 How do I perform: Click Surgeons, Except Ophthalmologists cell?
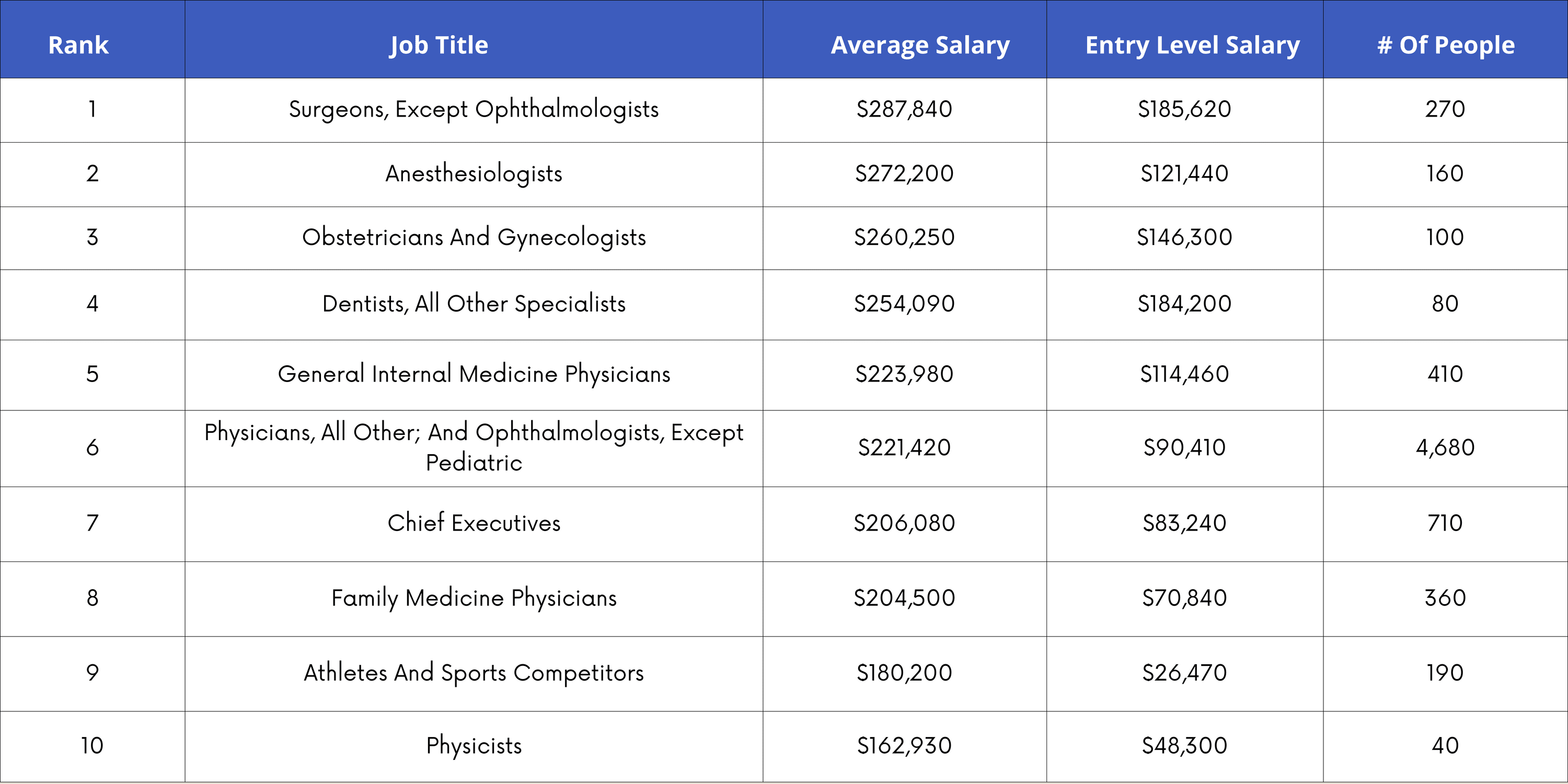click(x=474, y=110)
